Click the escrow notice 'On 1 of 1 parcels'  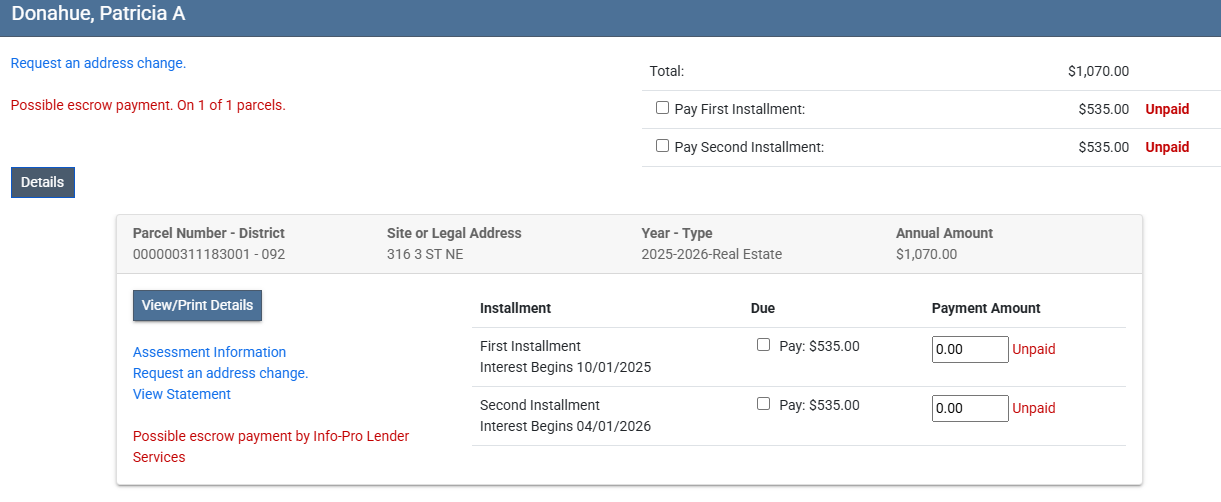coord(147,105)
